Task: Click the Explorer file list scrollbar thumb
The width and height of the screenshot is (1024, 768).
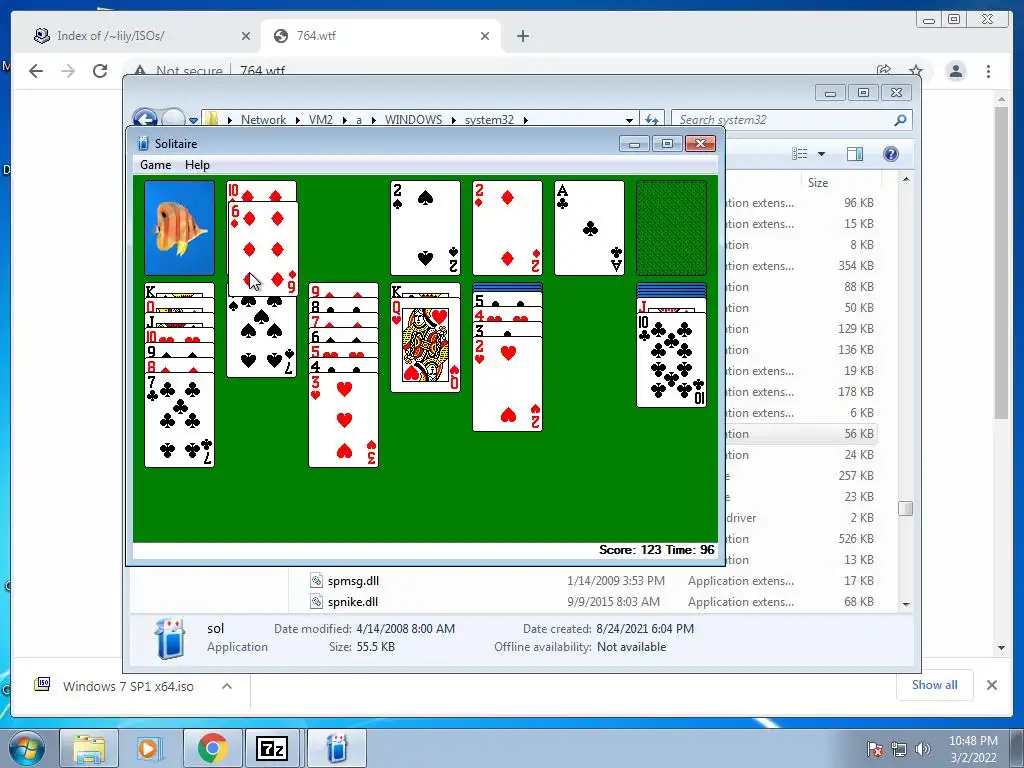Action: point(906,508)
